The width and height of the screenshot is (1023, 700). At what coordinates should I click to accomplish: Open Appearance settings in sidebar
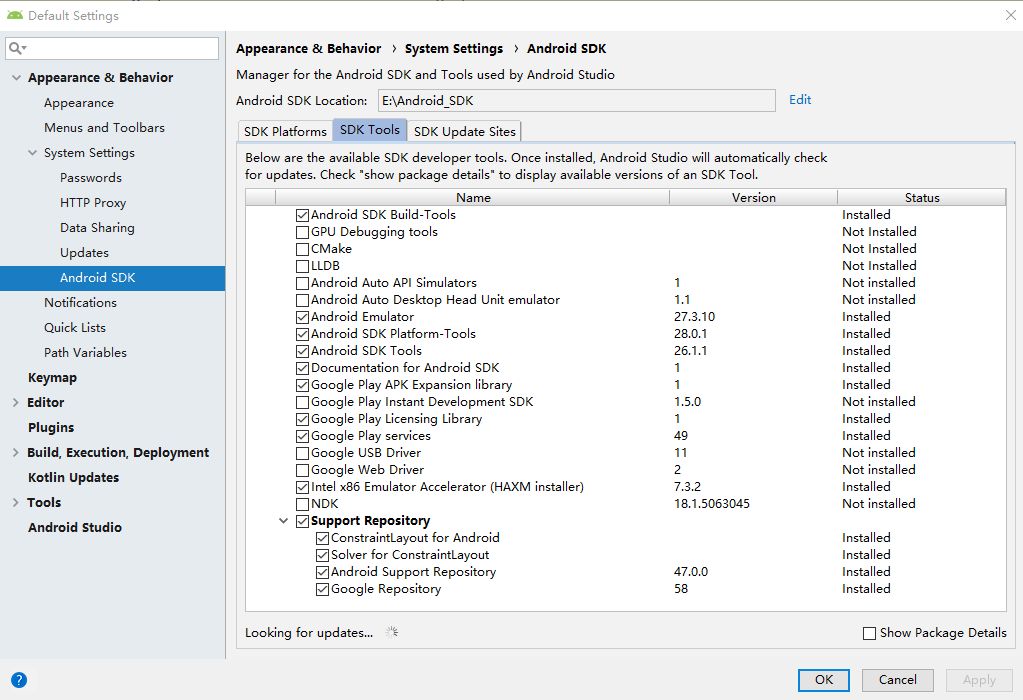79,103
